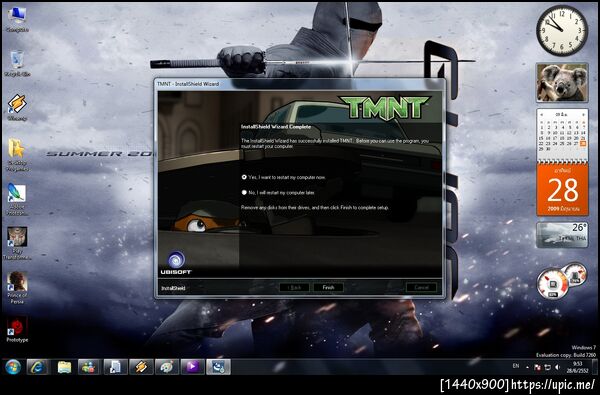Open the volume speaker tray icon
The height and width of the screenshot is (395, 600).
(x=558, y=367)
